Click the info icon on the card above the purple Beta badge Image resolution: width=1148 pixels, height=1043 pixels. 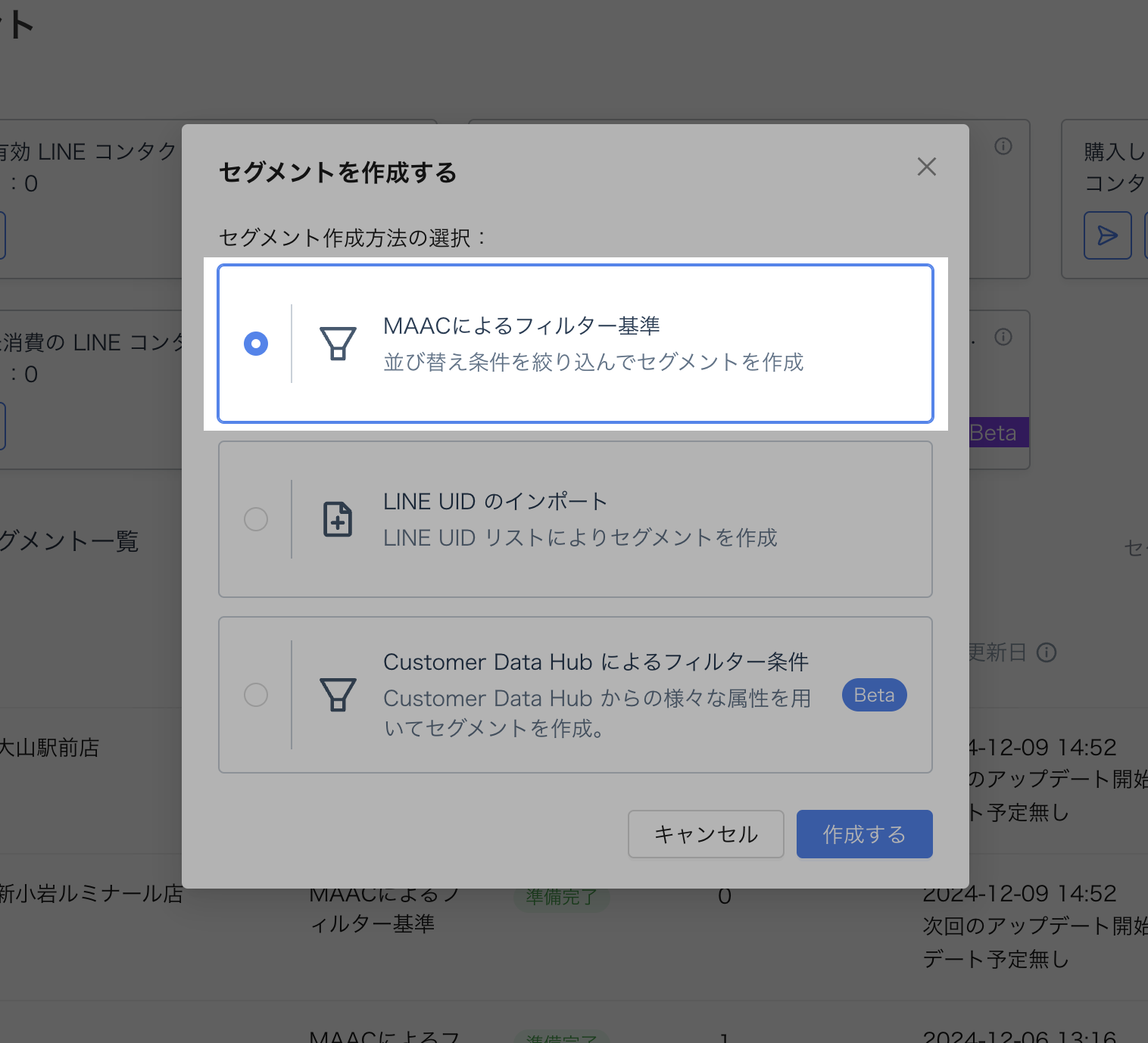point(1003,337)
